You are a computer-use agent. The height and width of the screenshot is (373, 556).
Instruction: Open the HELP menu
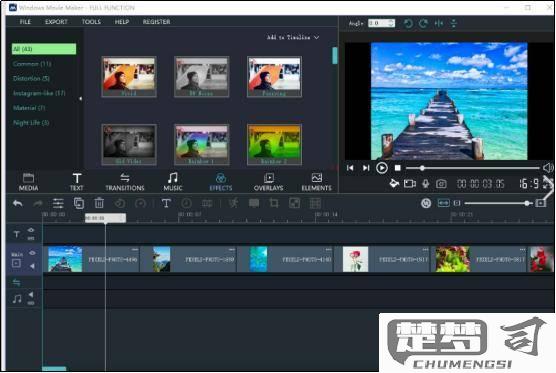coord(122,22)
